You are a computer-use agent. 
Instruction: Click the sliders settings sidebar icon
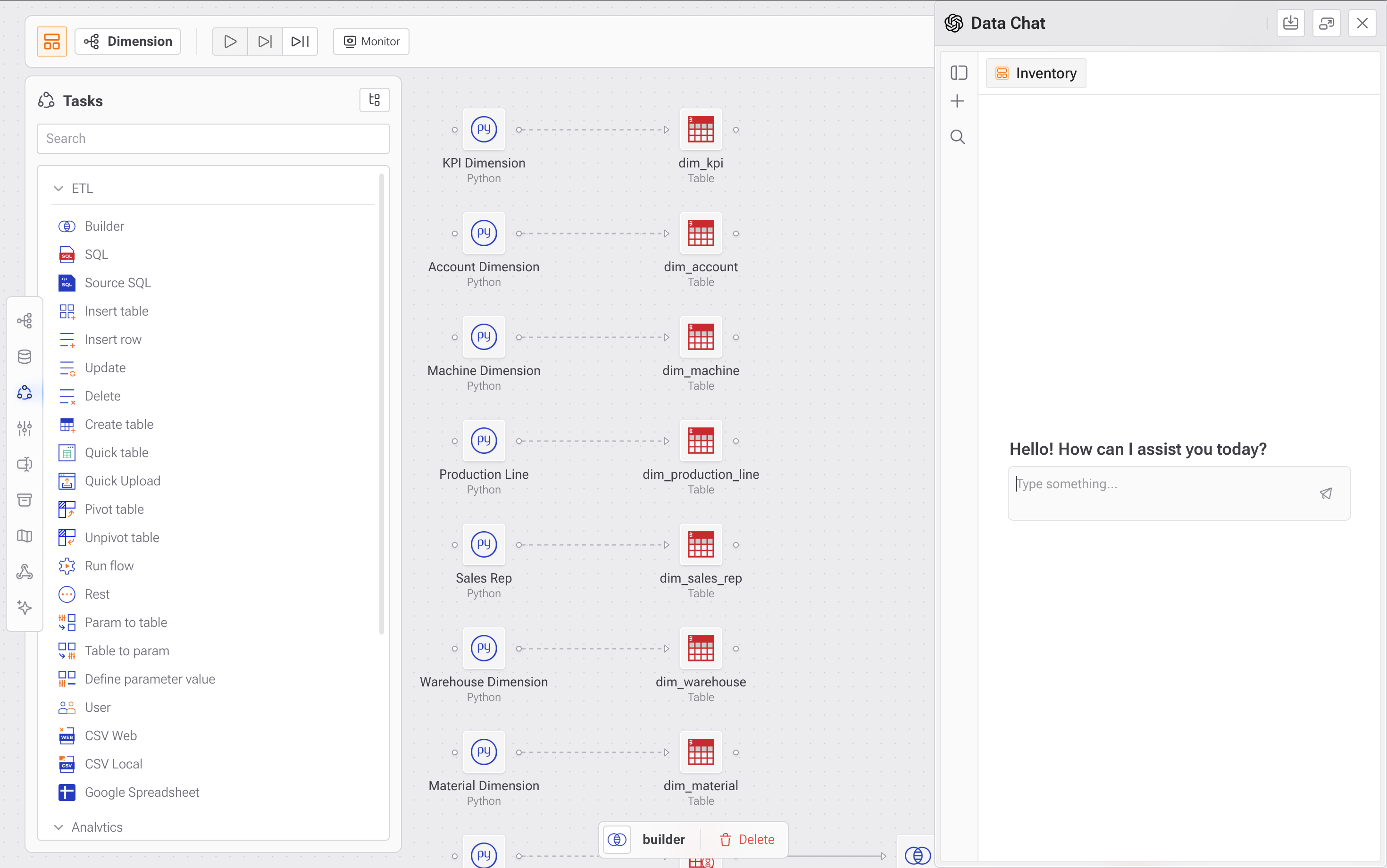click(x=25, y=428)
